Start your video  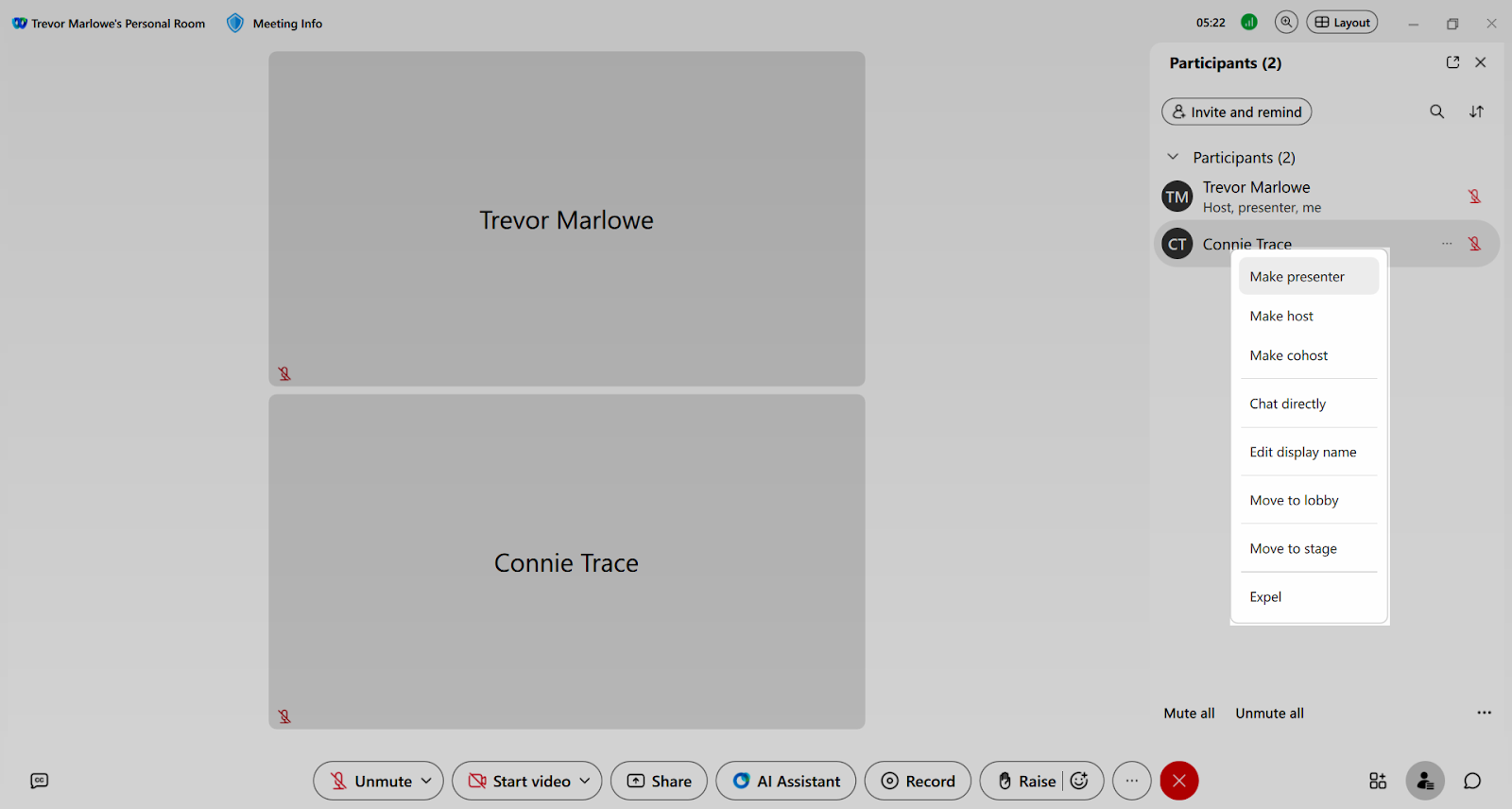click(x=520, y=781)
